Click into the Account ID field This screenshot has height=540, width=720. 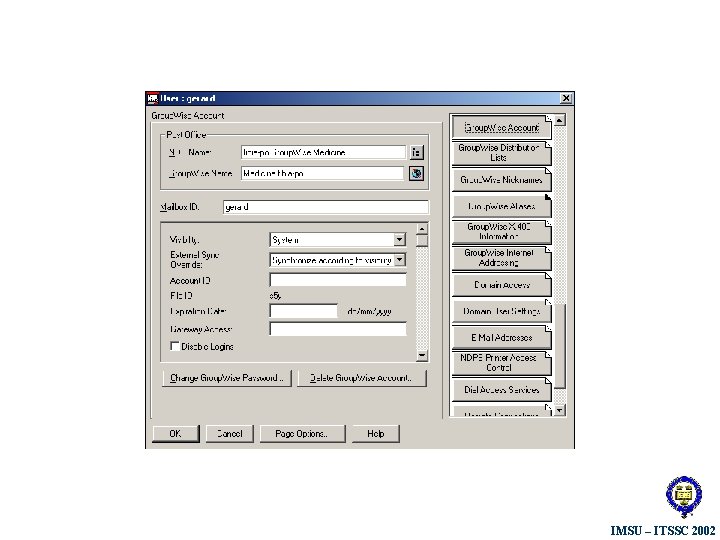click(338, 280)
